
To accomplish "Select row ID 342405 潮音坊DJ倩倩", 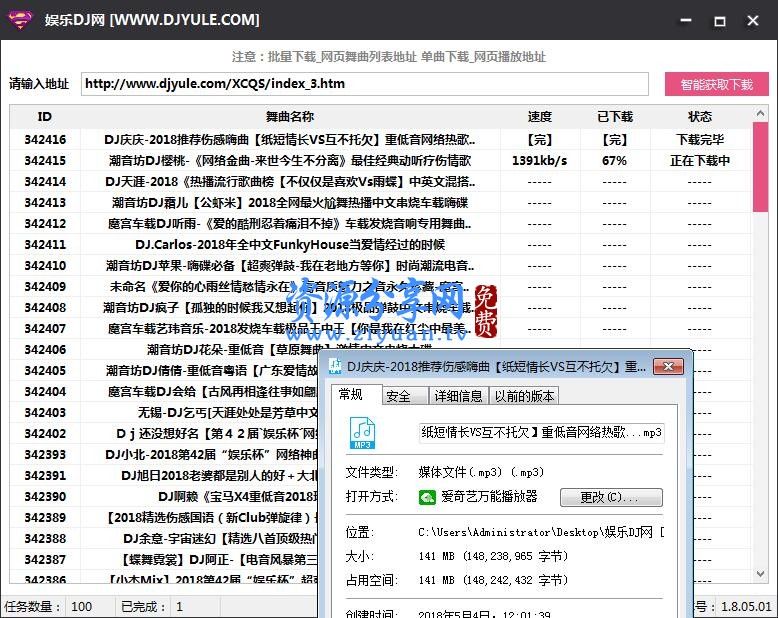I will pos(164,371).
